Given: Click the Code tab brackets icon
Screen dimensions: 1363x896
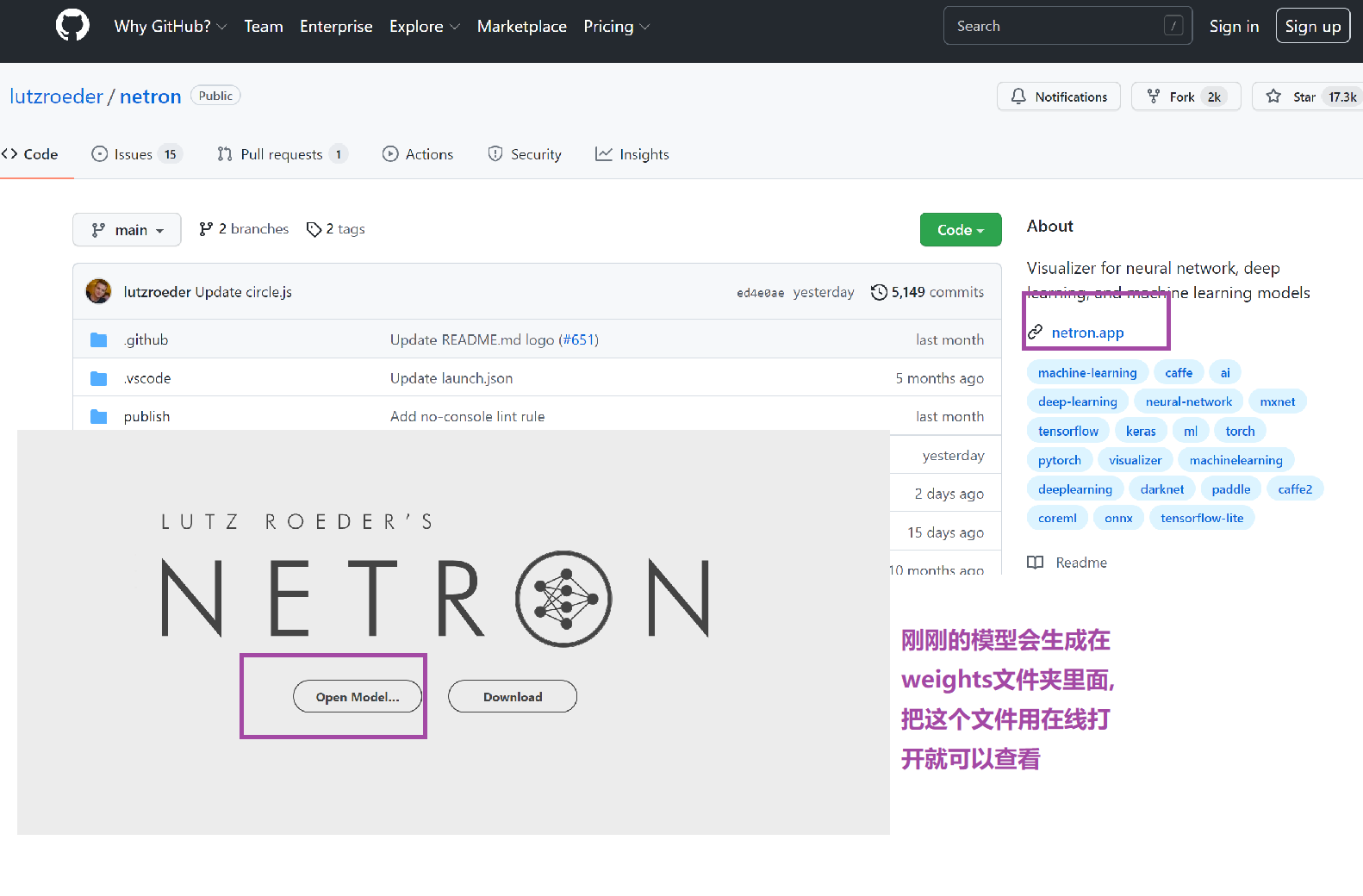Looking at the screenshot, I should (9, 154).
